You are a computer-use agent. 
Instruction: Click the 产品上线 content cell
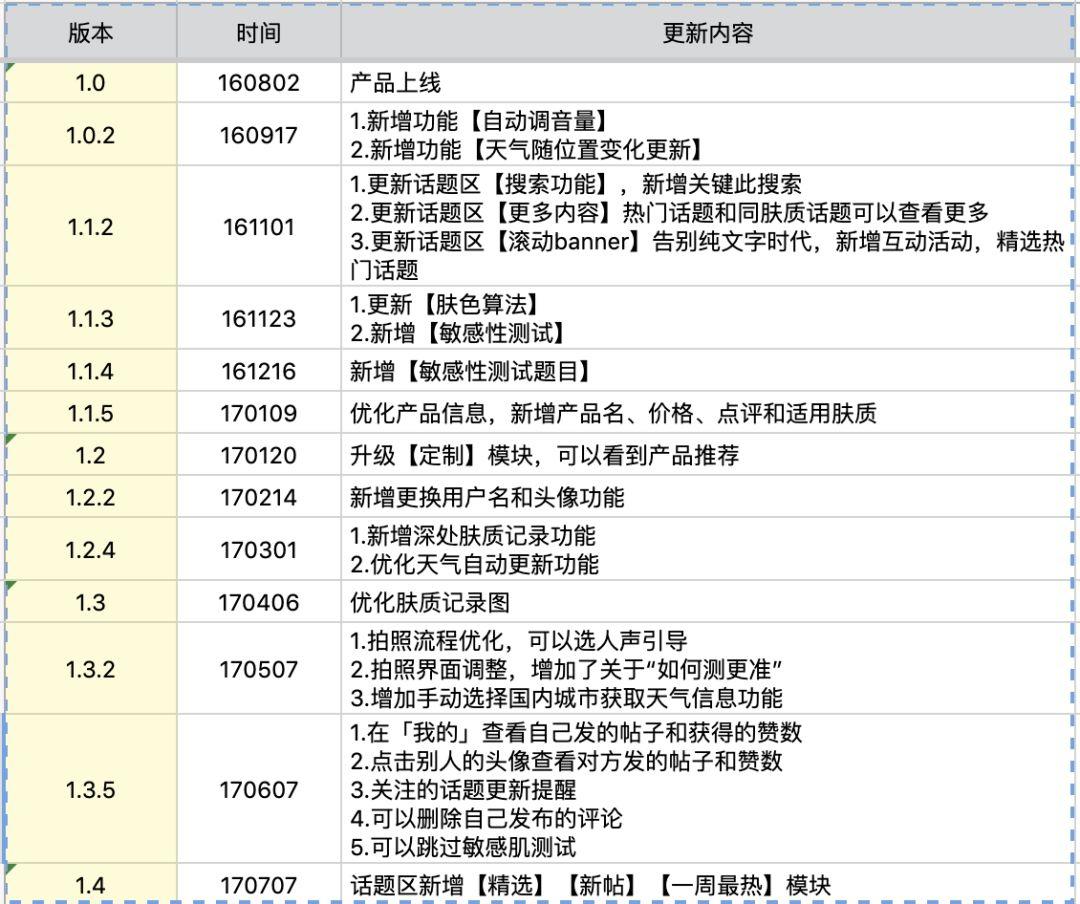click(x=500, y=84)
